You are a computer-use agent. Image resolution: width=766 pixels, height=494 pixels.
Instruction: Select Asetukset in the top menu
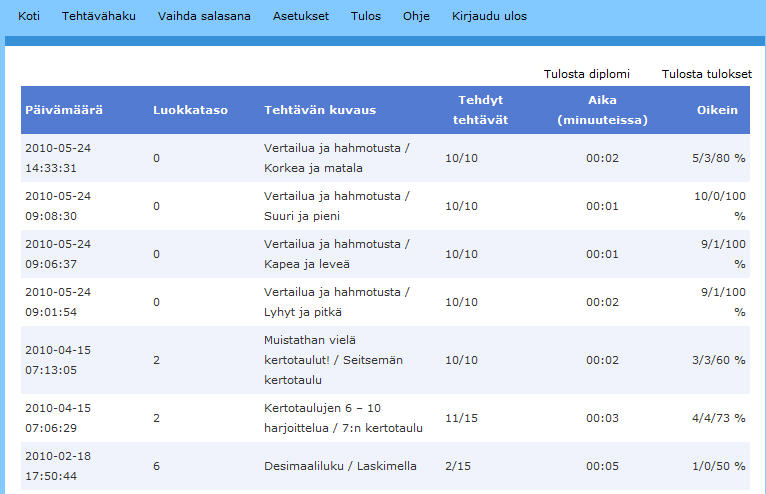point(301,16)
